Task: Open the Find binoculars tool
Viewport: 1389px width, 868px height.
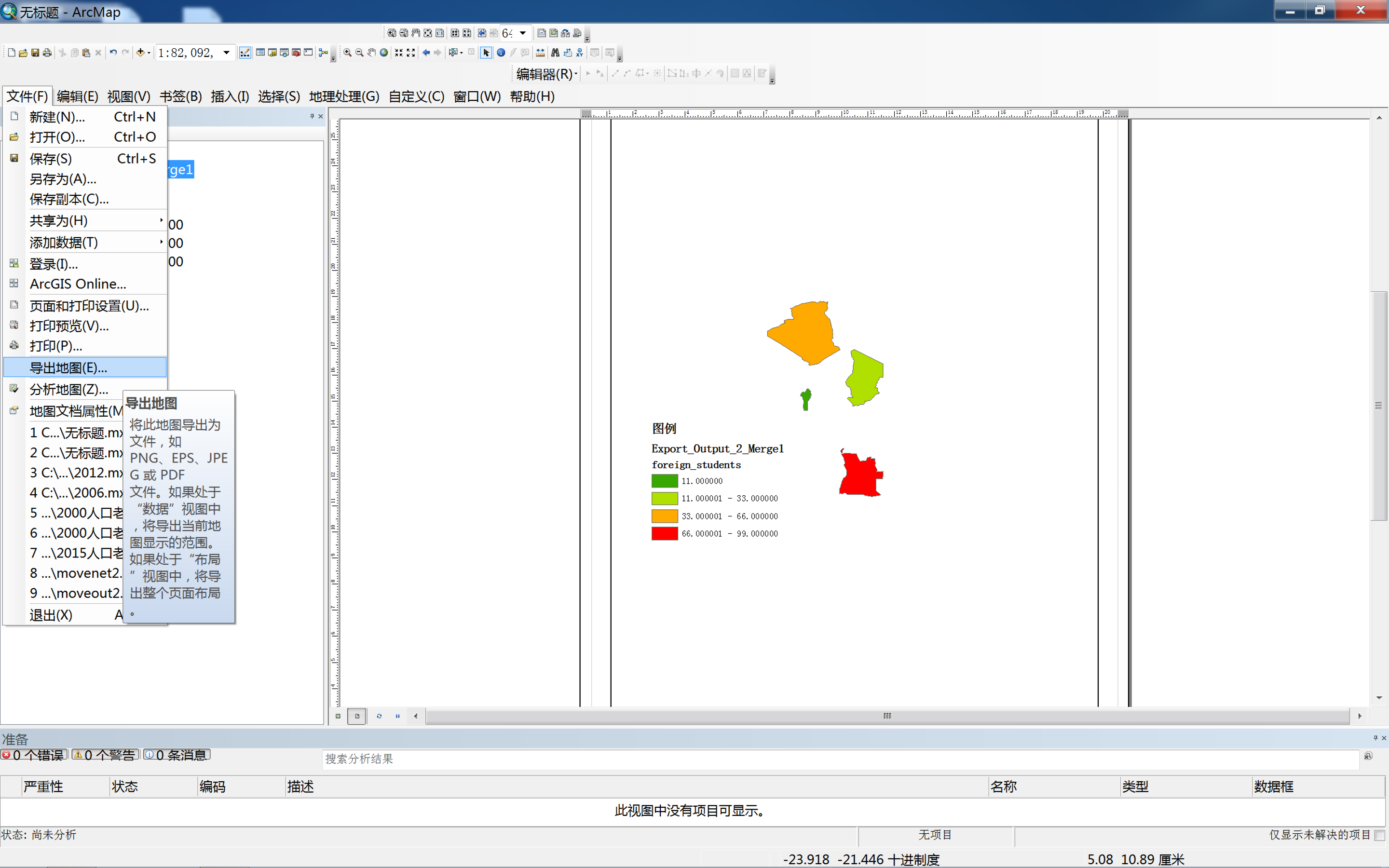Action: [555, 53]
